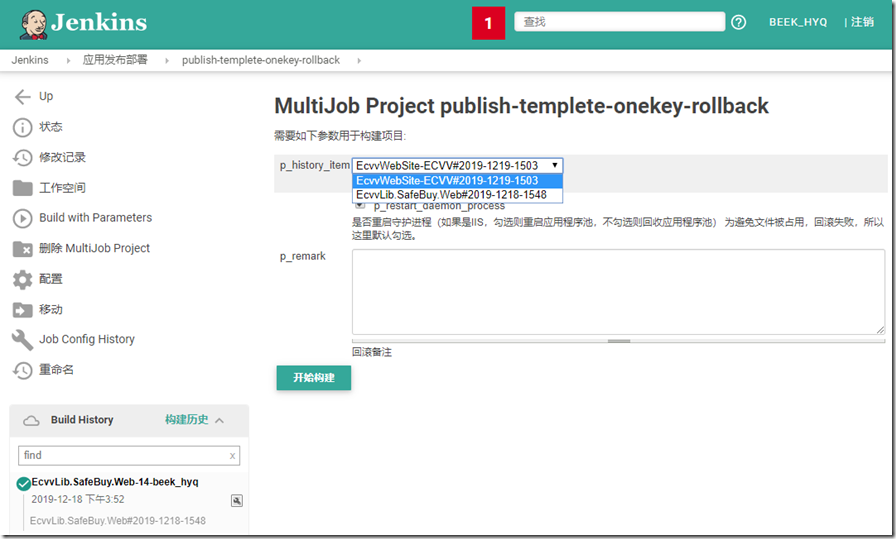Open 移动 sidebar link
Viewport: 896px width, 539px height.
[x=51, y=309]
